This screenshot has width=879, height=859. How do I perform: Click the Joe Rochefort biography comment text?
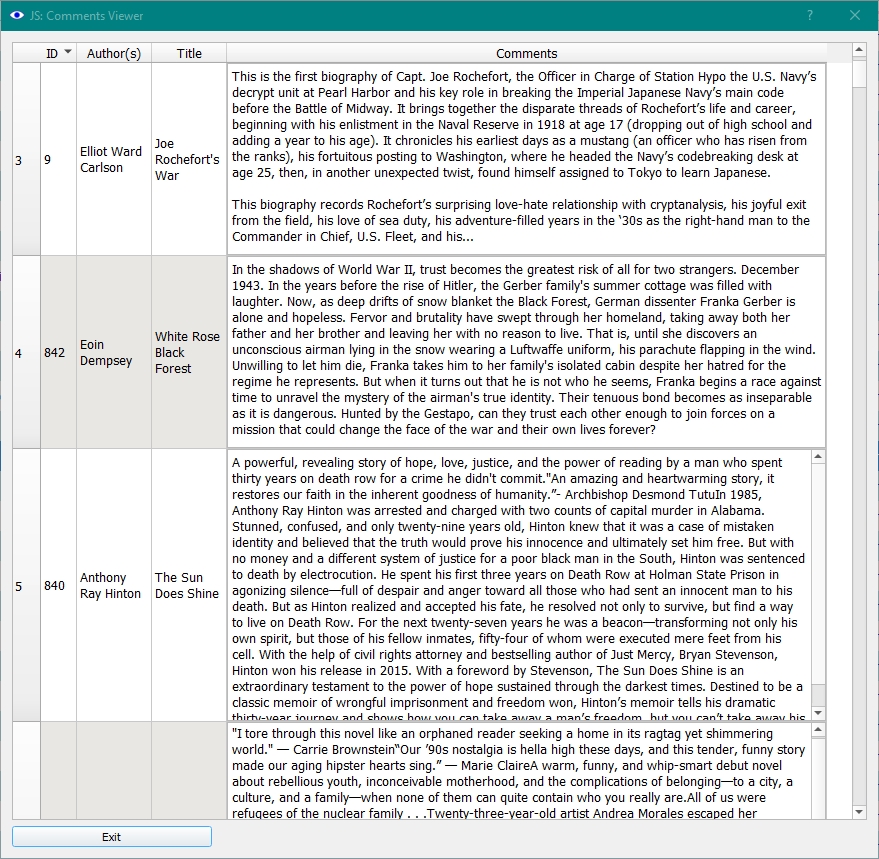(x=526, y=159)
